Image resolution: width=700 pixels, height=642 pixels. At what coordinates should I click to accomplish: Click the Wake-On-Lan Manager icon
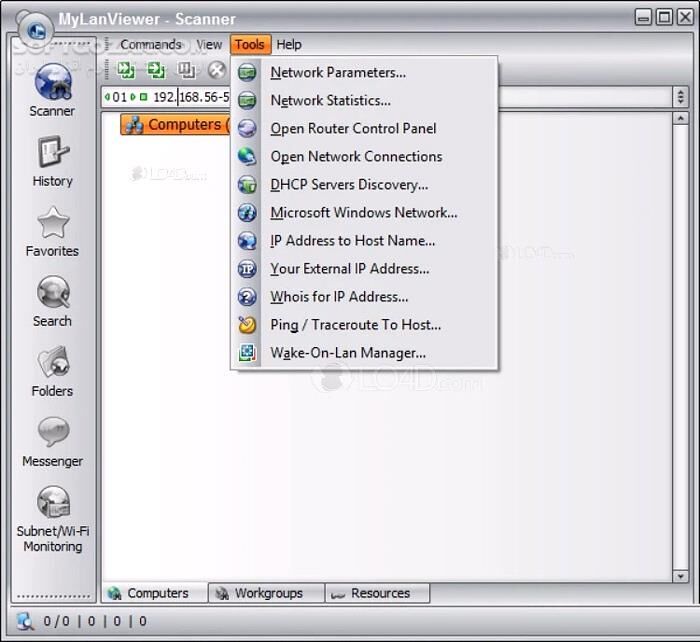pos(247,353)
